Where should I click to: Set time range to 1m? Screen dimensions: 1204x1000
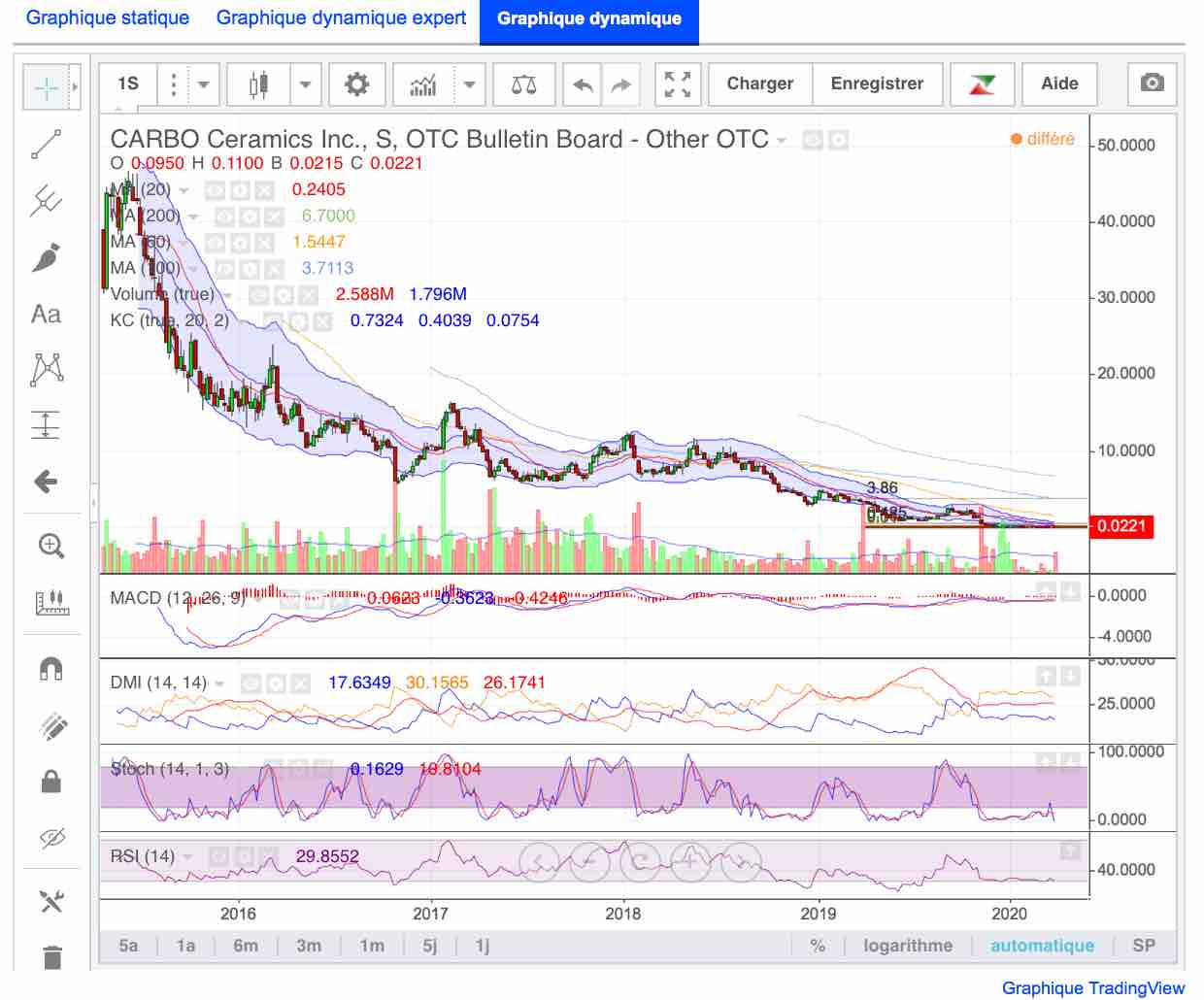point(372,946)
